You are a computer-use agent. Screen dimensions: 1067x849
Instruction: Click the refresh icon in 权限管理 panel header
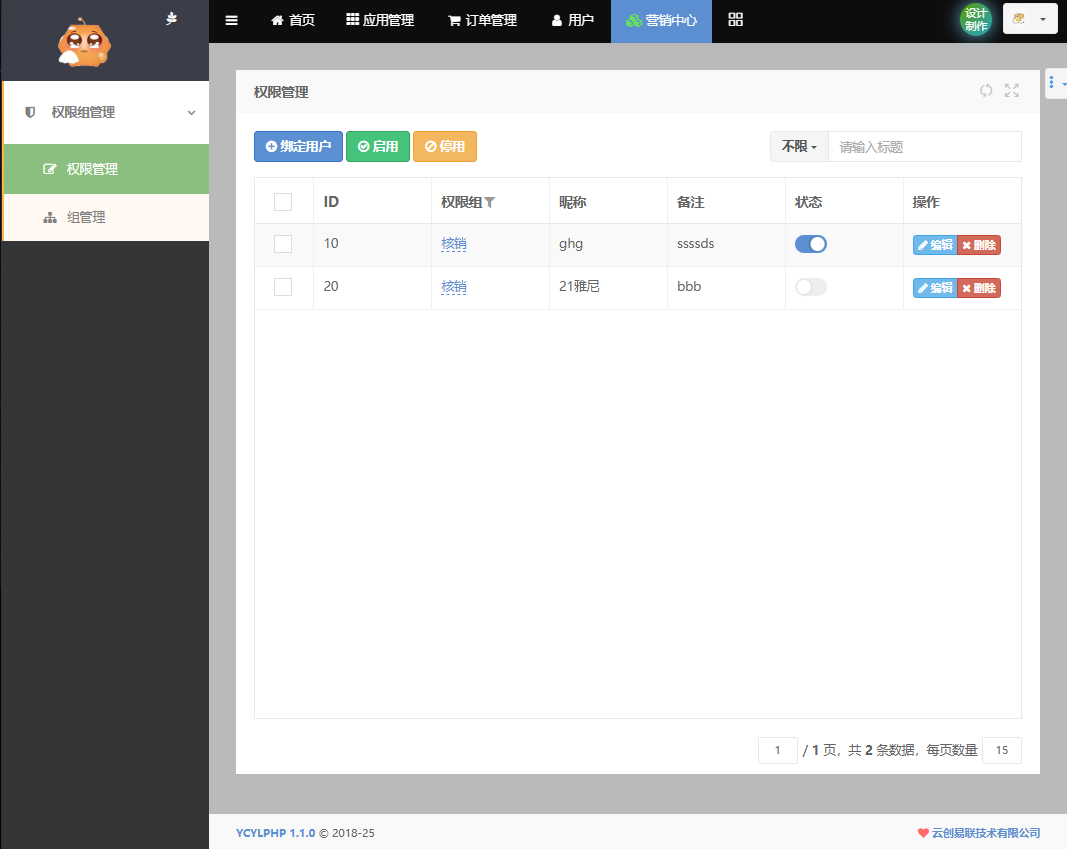986,91
